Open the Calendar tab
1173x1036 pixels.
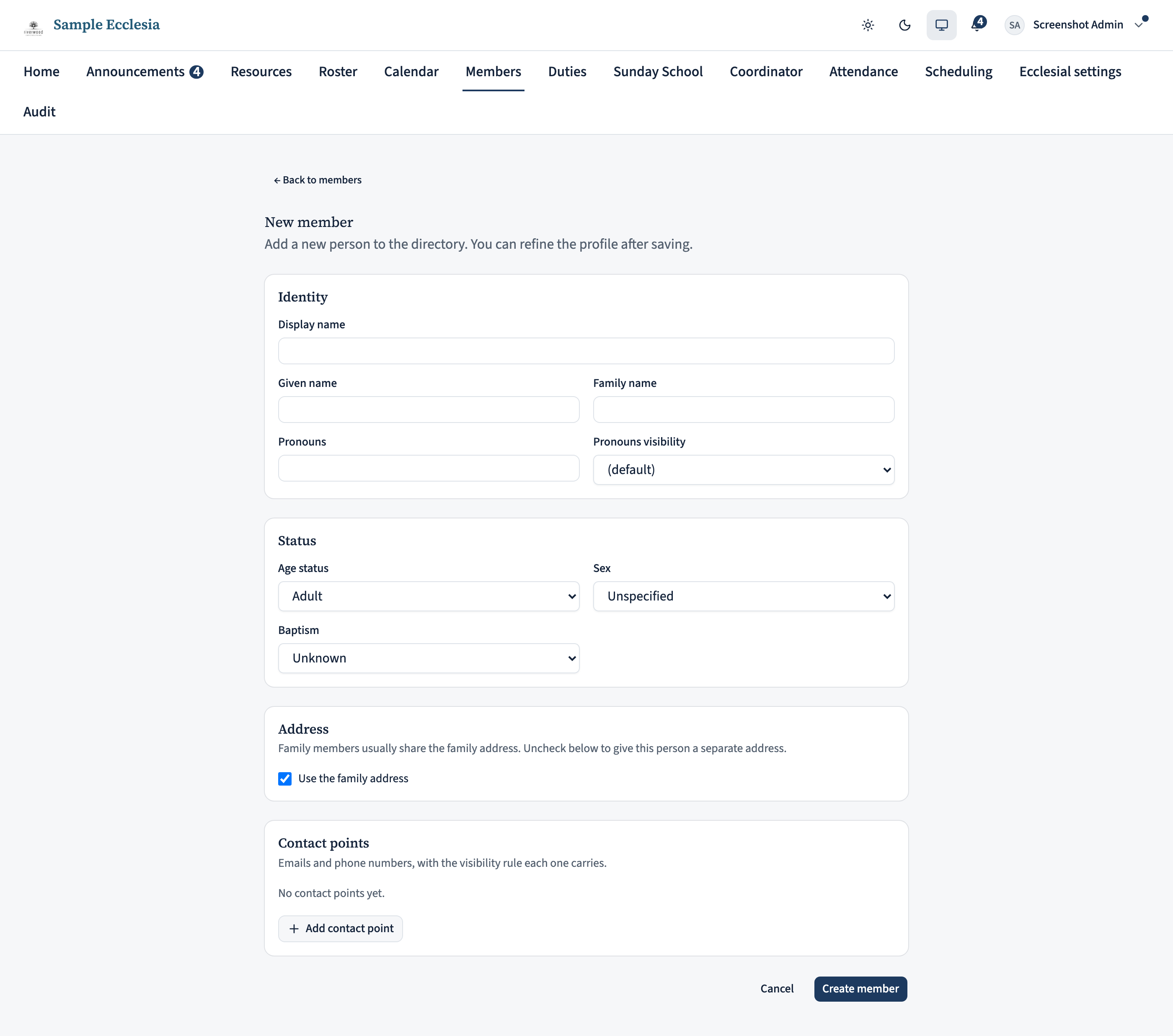coord(411,71)
